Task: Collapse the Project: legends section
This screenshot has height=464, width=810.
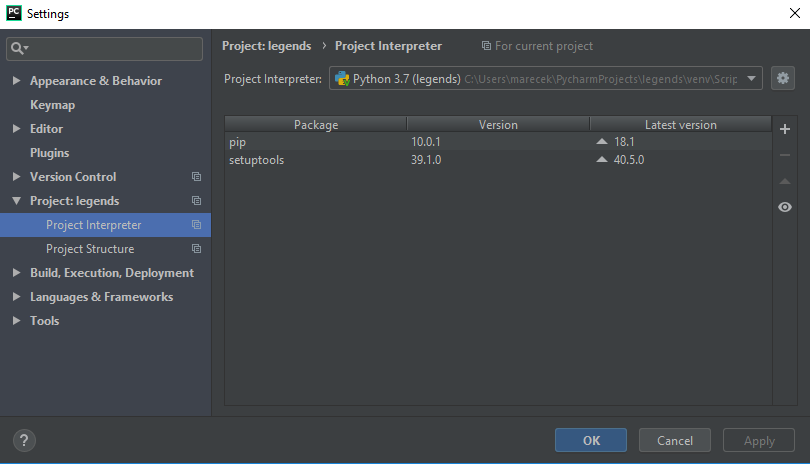Action: 17,201
